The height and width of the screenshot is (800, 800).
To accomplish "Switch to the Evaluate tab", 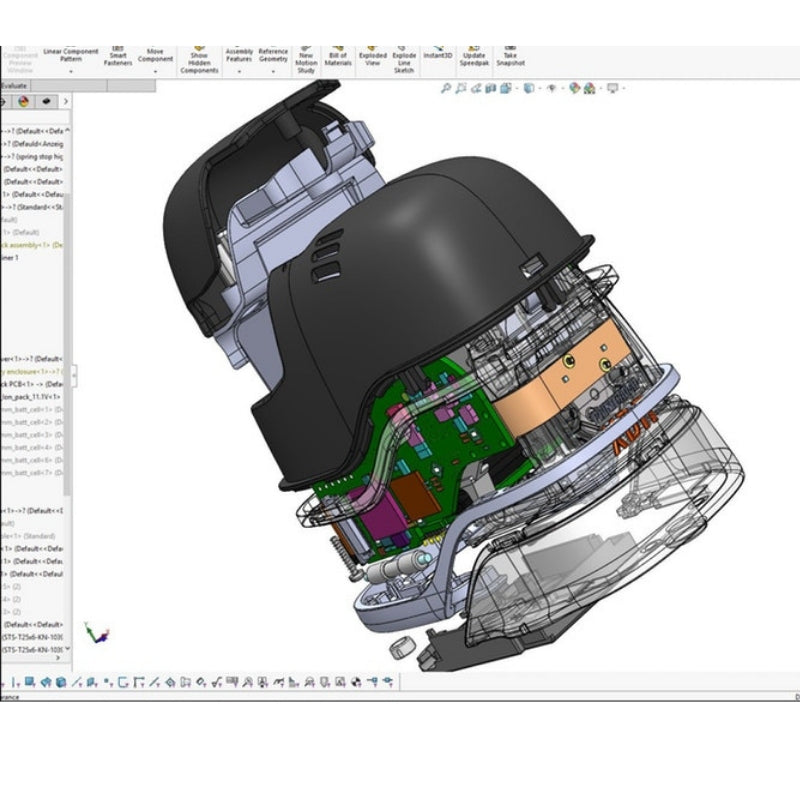I will point(14,86).
